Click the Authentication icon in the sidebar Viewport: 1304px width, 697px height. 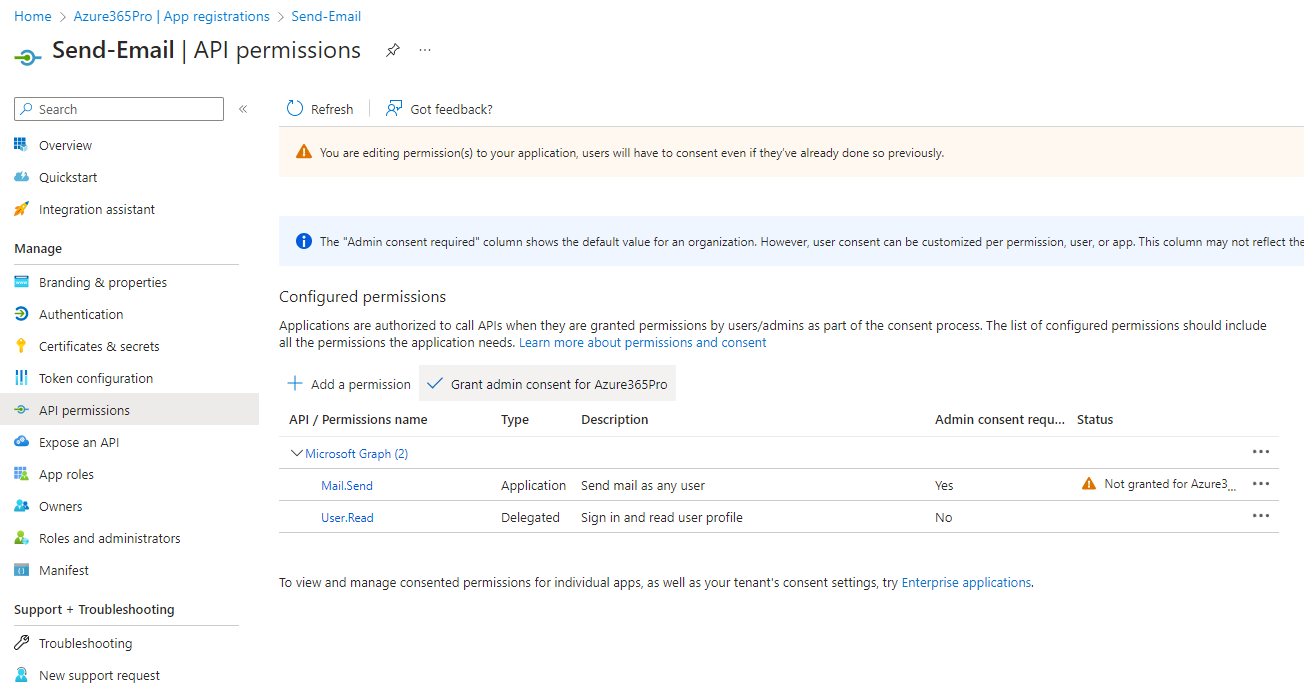[x=21, y=314]
